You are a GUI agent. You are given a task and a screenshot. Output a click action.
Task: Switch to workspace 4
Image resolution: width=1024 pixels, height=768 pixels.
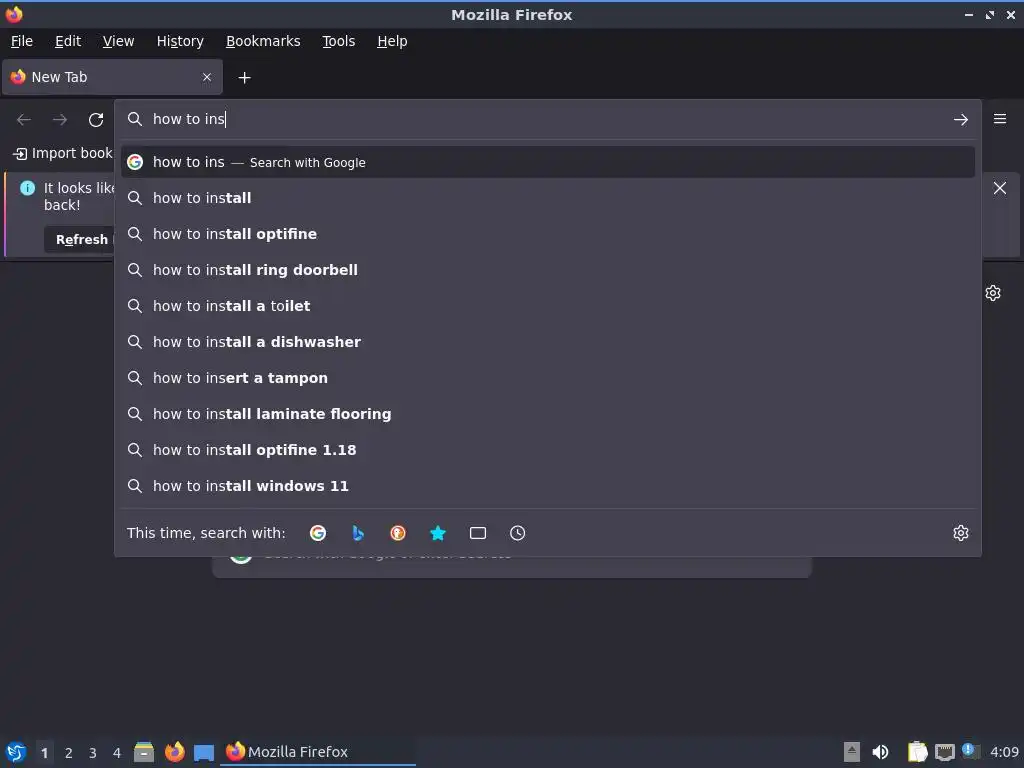(117, 753)
